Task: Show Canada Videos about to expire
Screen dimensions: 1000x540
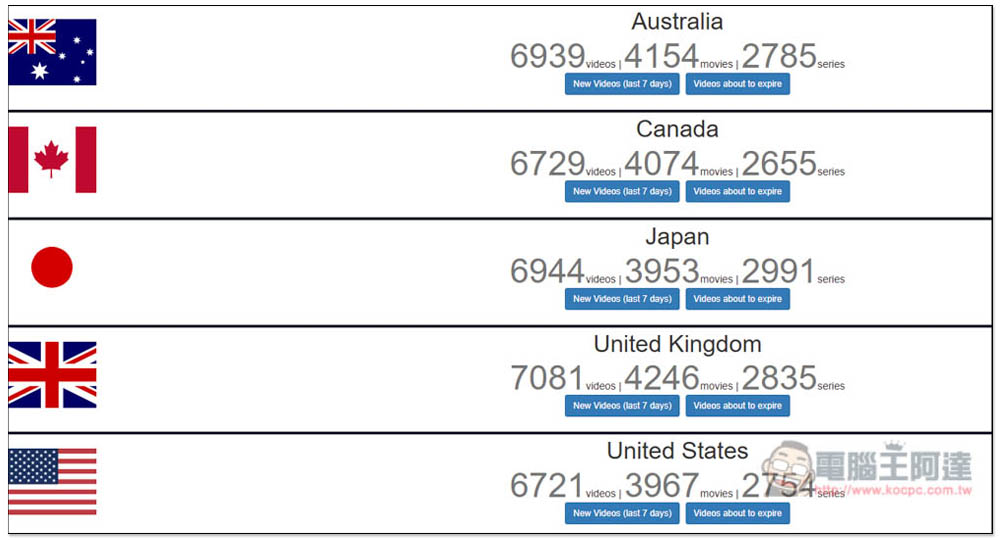Action: pyautogui.click(x=737, y=191)
